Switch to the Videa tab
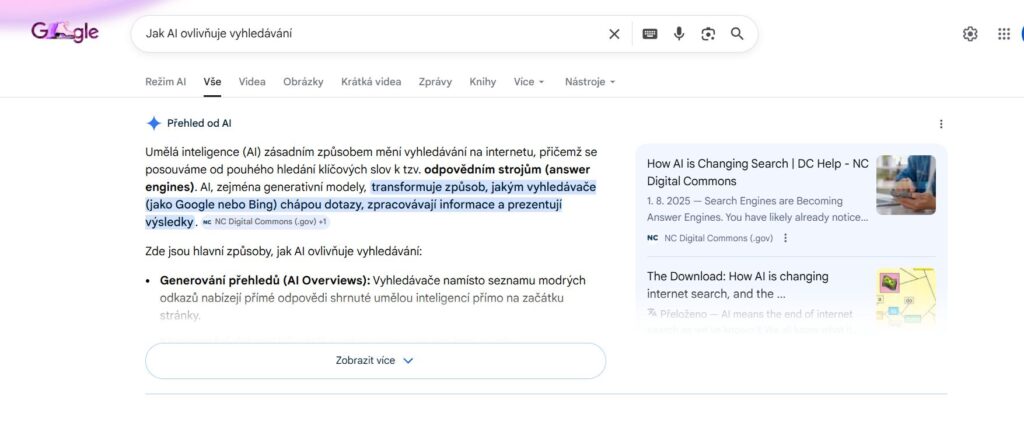Viewport: 1024px width, 424px height. pos(252,82)
